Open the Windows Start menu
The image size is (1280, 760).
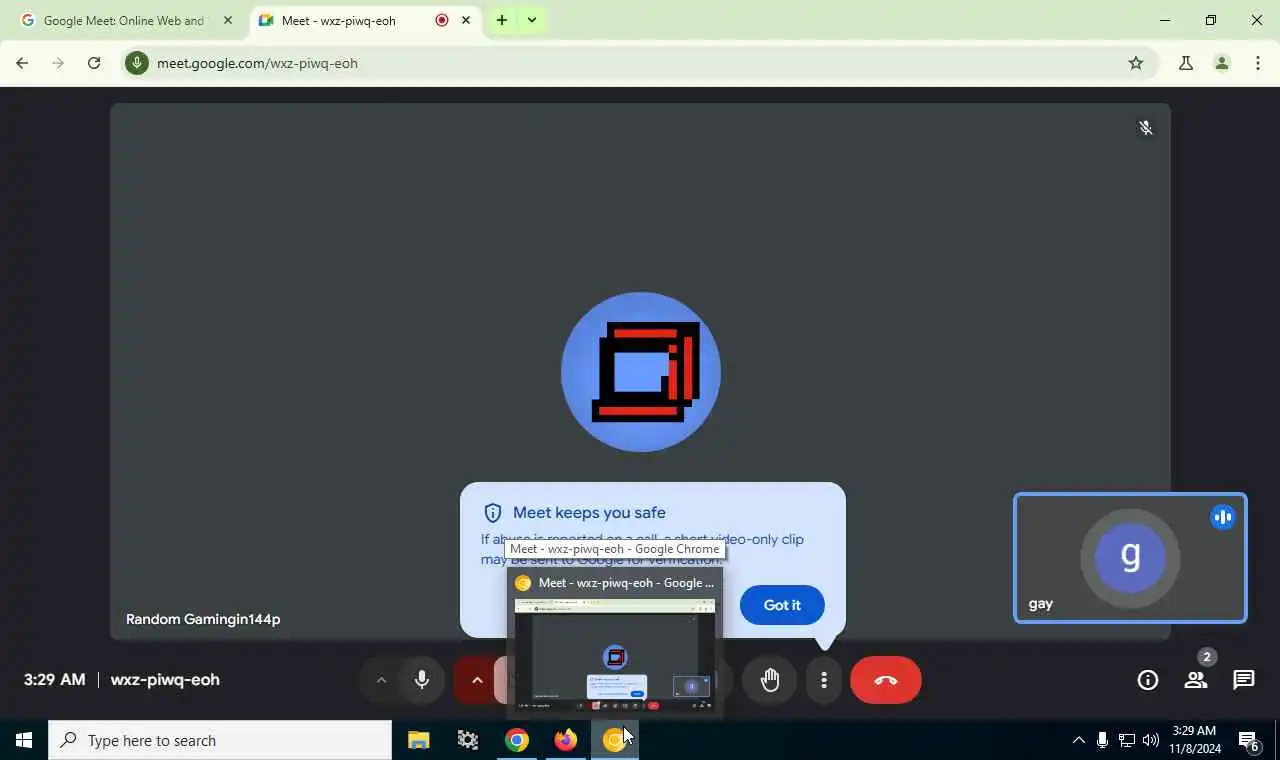pos(24,740)
